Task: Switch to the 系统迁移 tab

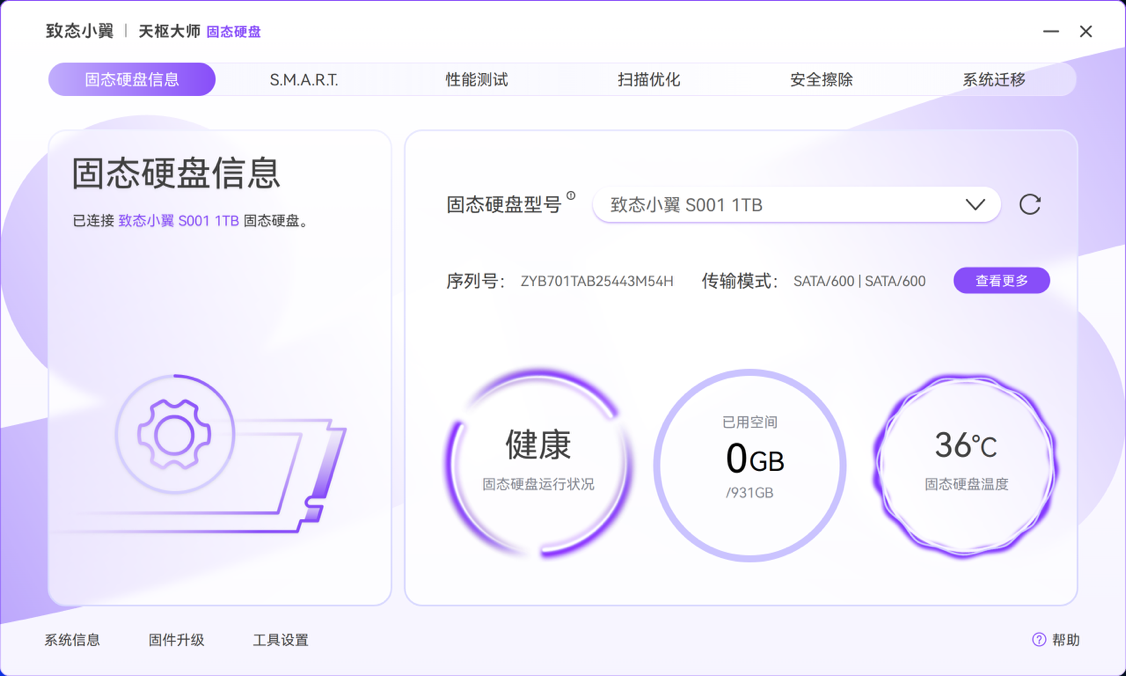Action: point(993,78)
